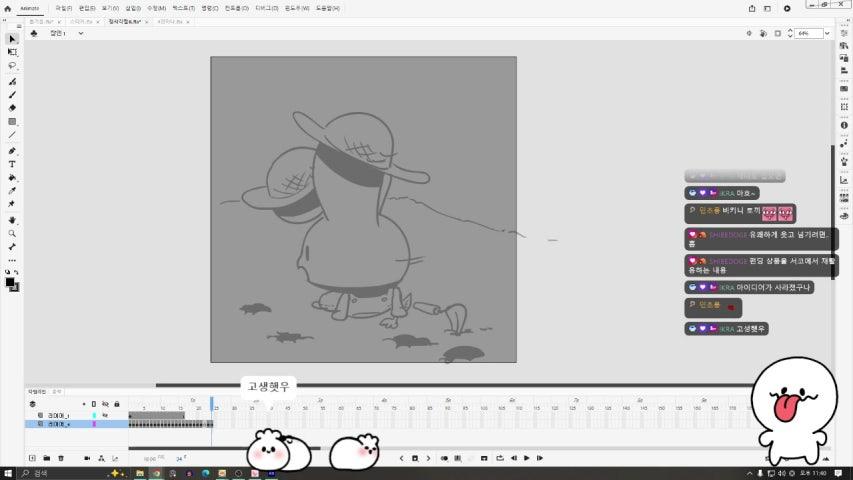Toggle visibility of first layer
The height and width of the screenshot is (480, 853).
(x=105, y=415)
